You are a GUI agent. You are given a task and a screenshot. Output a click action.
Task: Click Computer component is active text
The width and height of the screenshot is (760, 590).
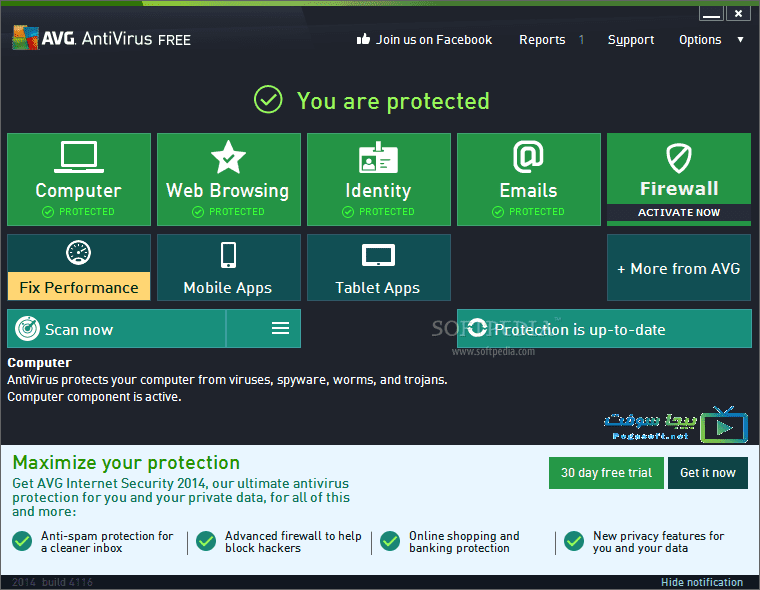click(94, 397)
